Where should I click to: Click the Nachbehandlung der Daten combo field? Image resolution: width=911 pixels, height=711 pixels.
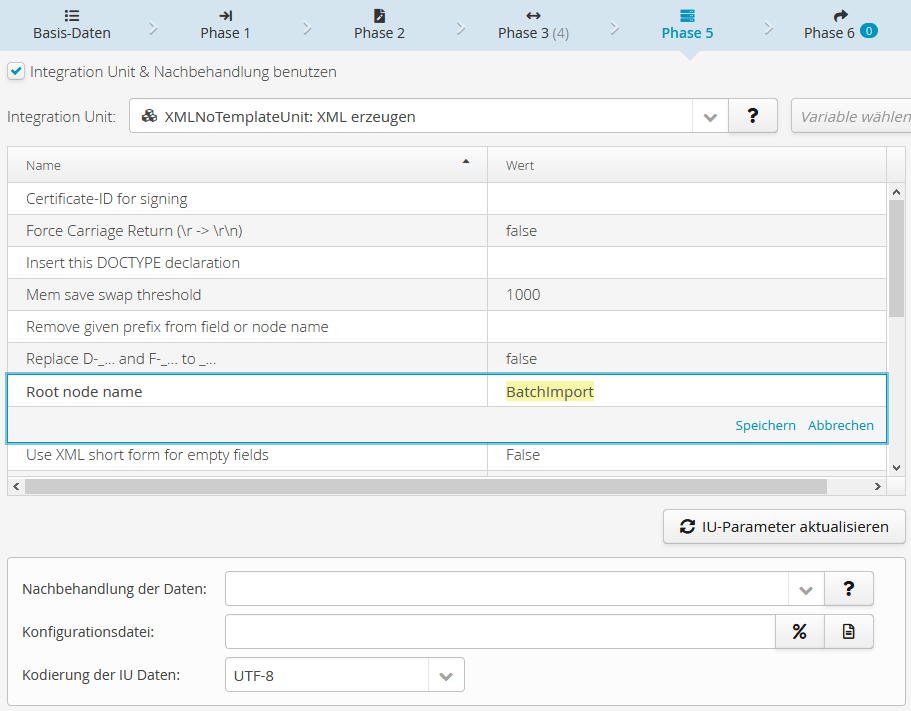click(x=507, y=589)
